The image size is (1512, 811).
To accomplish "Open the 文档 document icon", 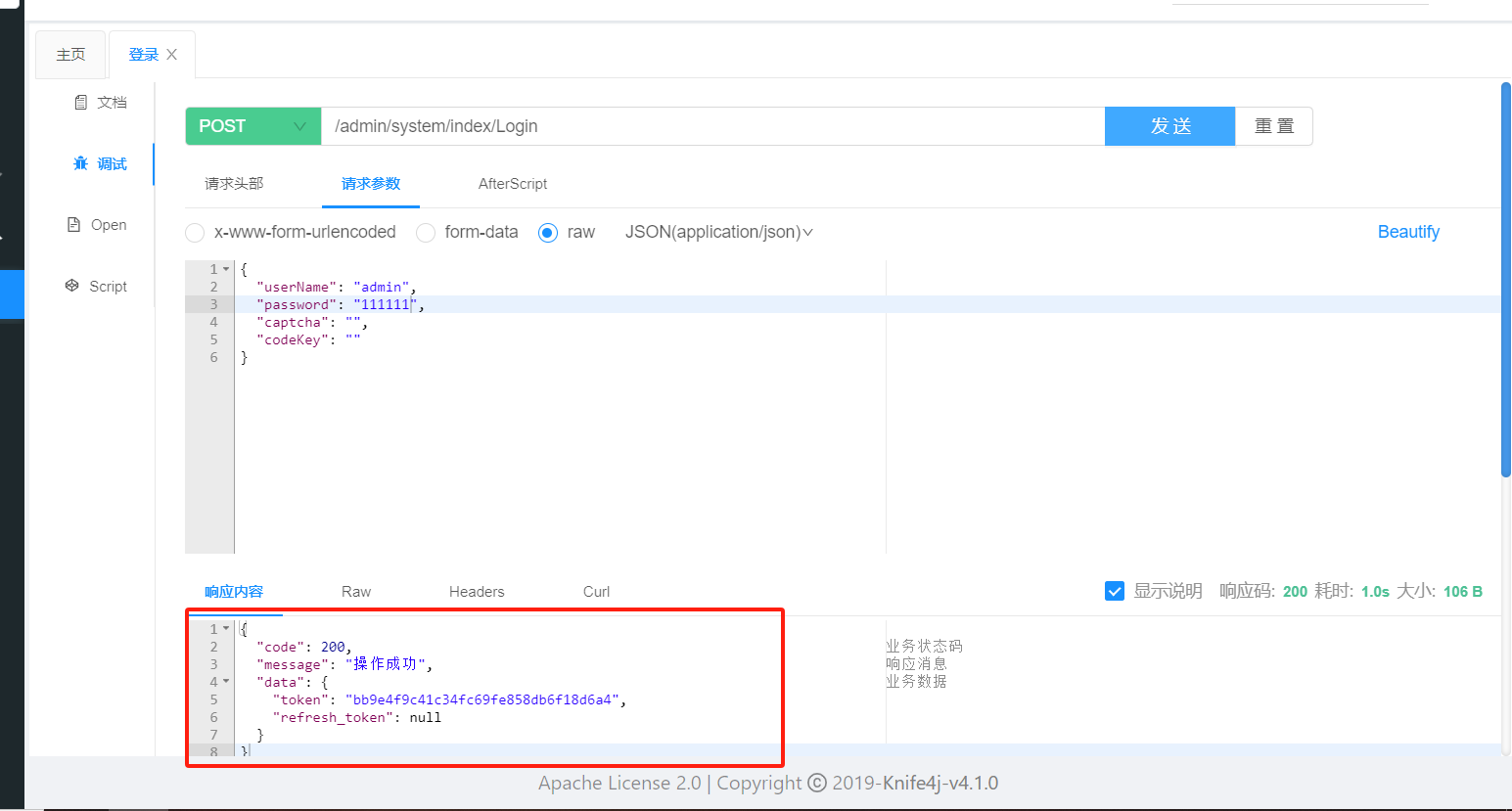I will 81,102.
